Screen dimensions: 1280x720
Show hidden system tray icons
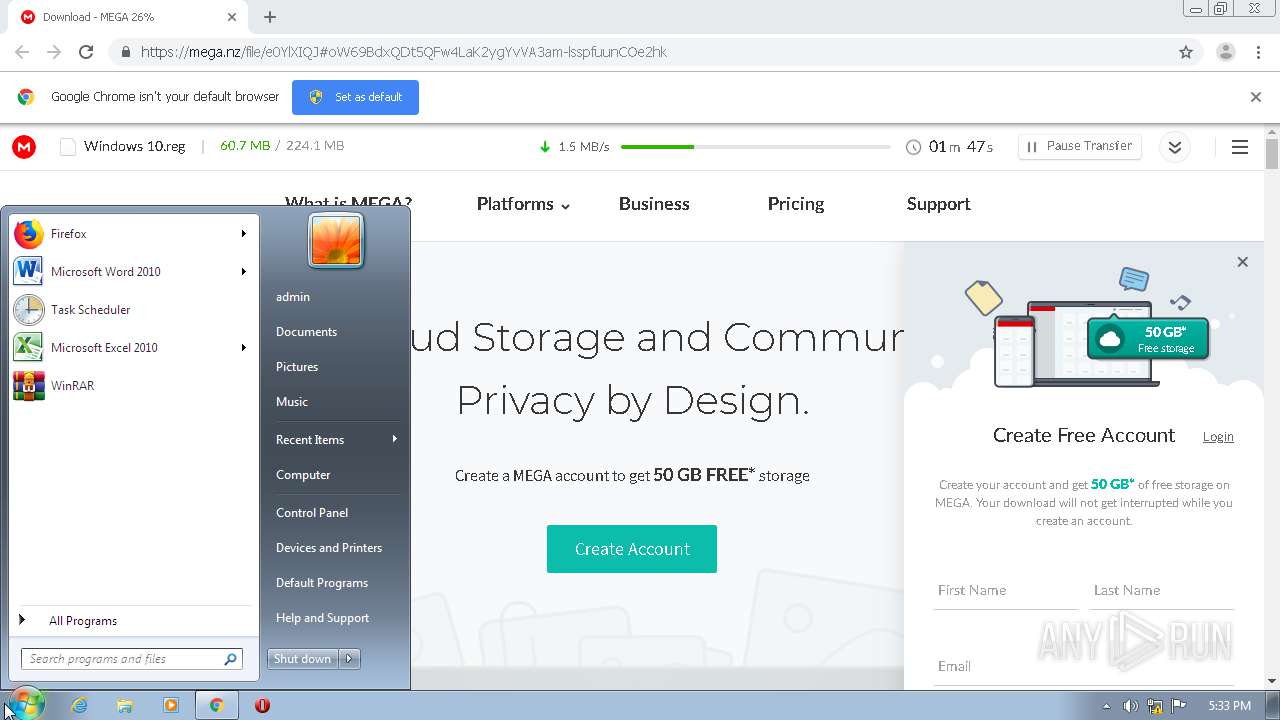click(x=1106, y=706)
